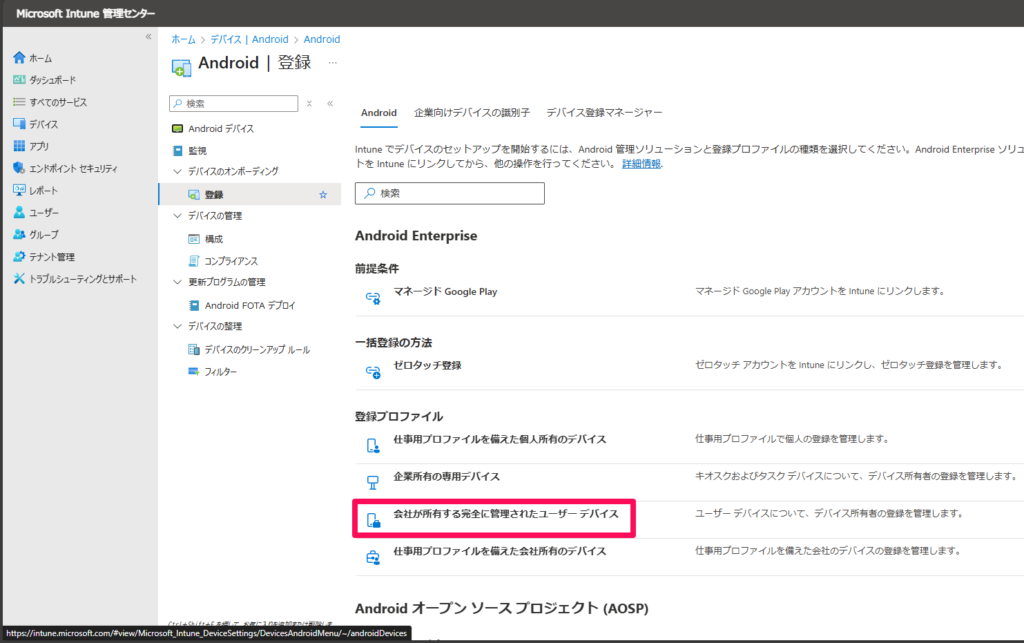Select コンプライアンス menu item text

tap(231, 261)
